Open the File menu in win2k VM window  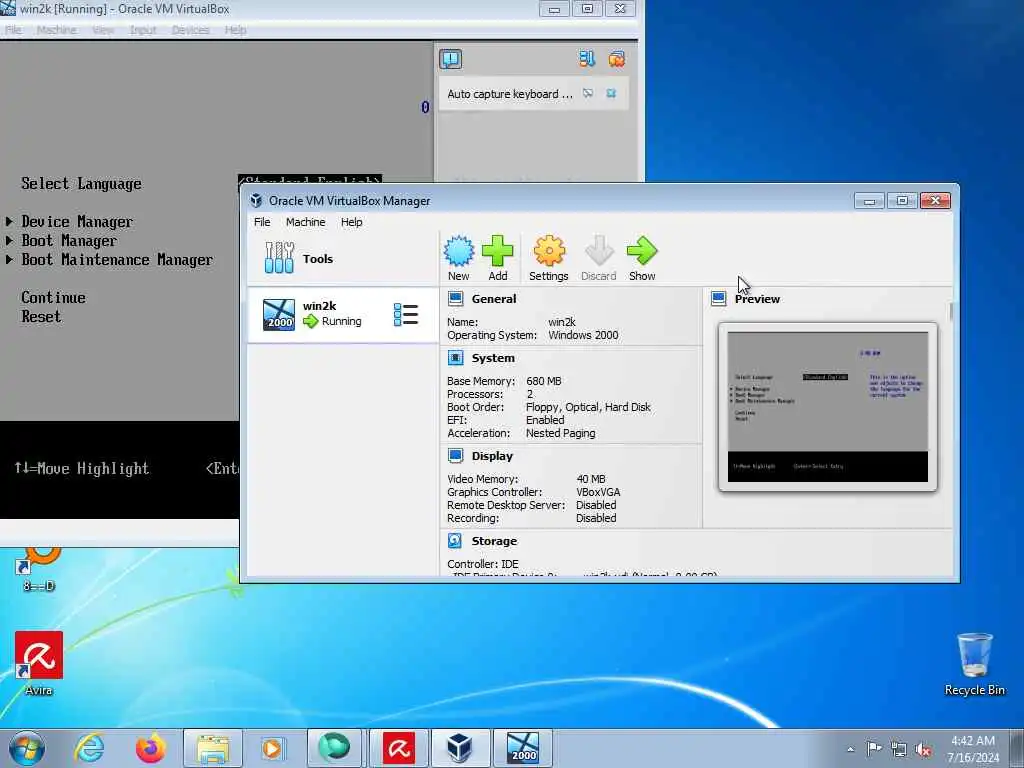(x=14, y=30)
